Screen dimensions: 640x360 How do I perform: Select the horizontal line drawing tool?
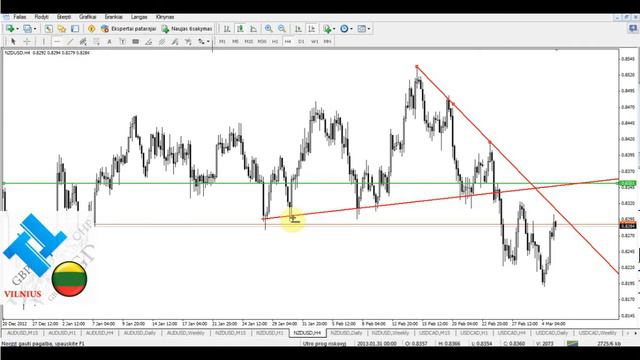click(57, 41)
